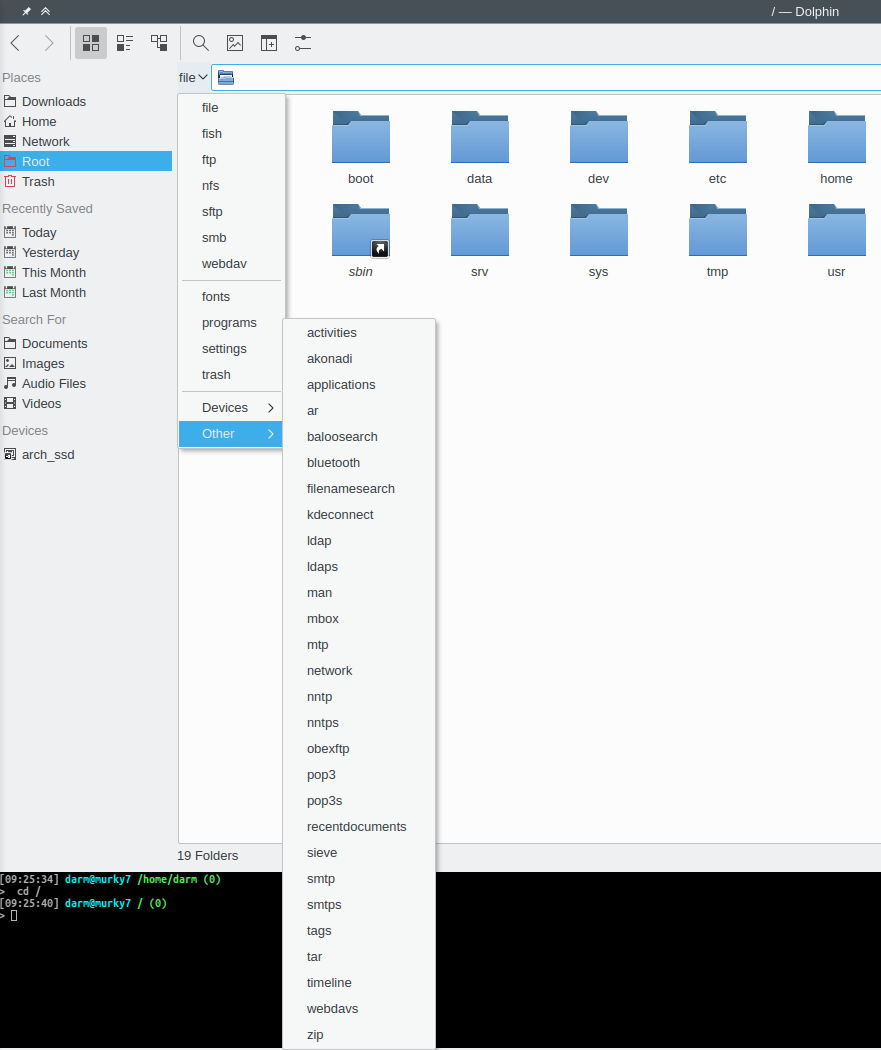Choose baloosearch from Other submenu
This screenshot has height=1050, width=881.
pyautogui.click(x=359, y=437)
